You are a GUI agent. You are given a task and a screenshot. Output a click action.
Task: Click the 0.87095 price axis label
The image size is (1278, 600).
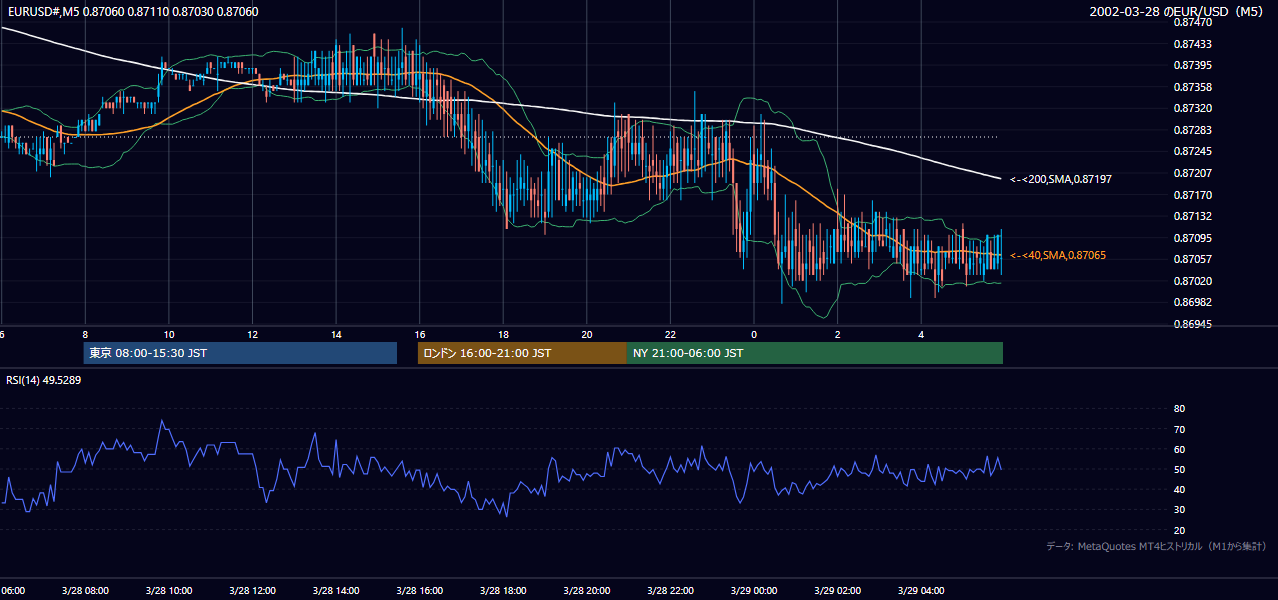click(1191, 238)
